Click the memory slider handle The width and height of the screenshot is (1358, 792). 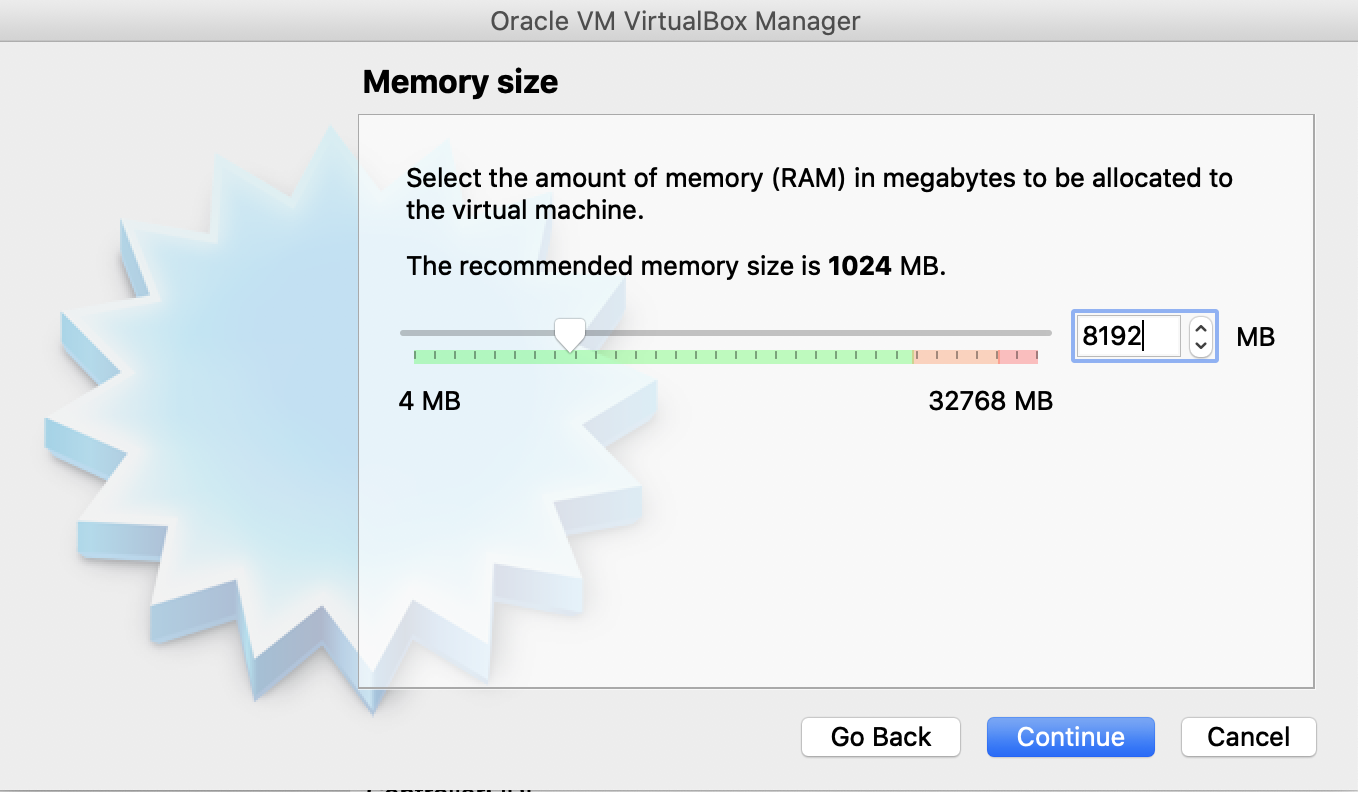click(x=570, y=334)
